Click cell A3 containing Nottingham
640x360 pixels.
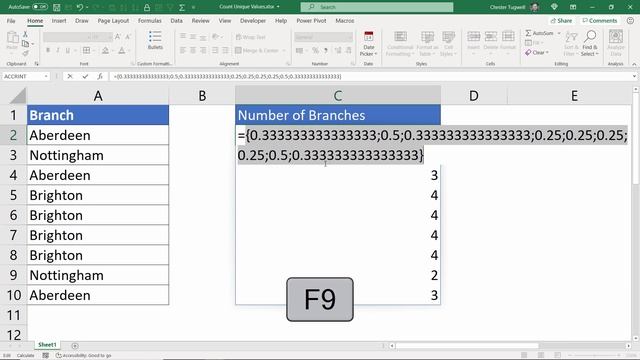pyautogui.click(x=98, y=155)
